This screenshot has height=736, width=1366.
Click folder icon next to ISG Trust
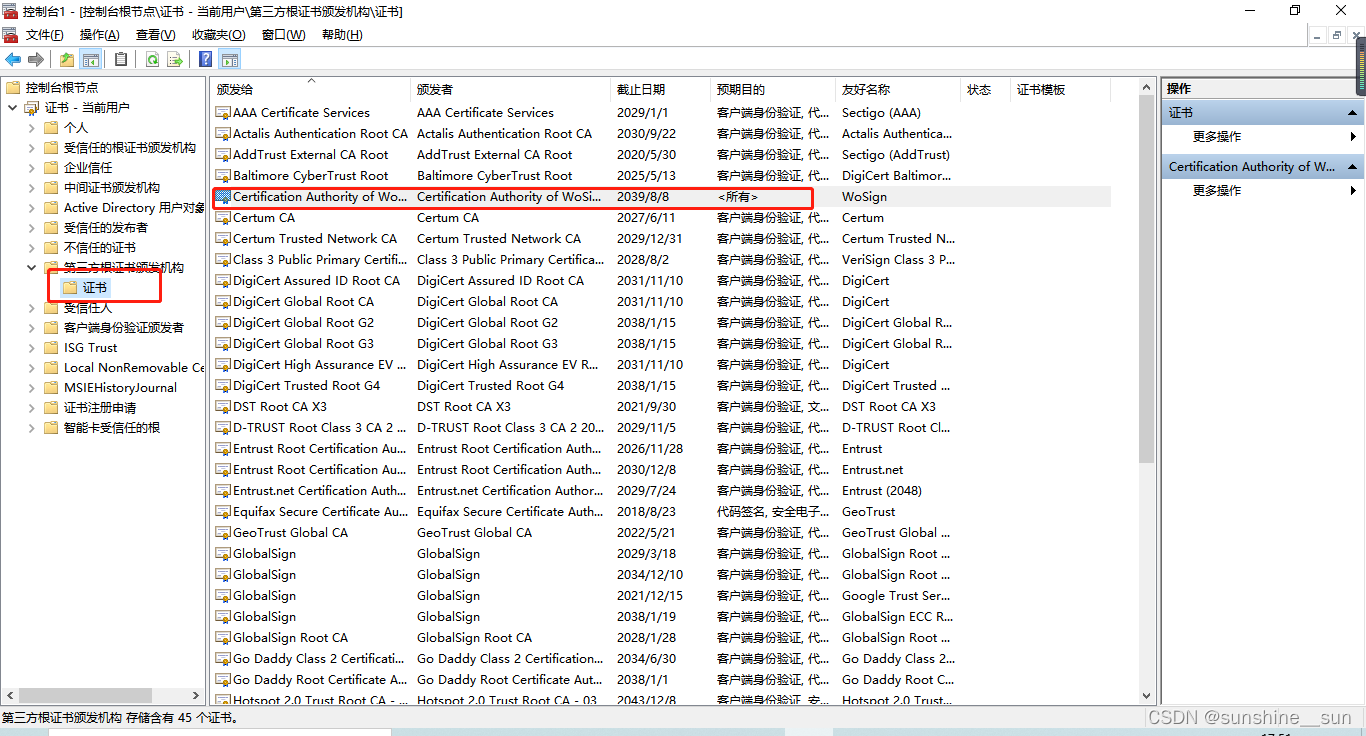point(51,348)
